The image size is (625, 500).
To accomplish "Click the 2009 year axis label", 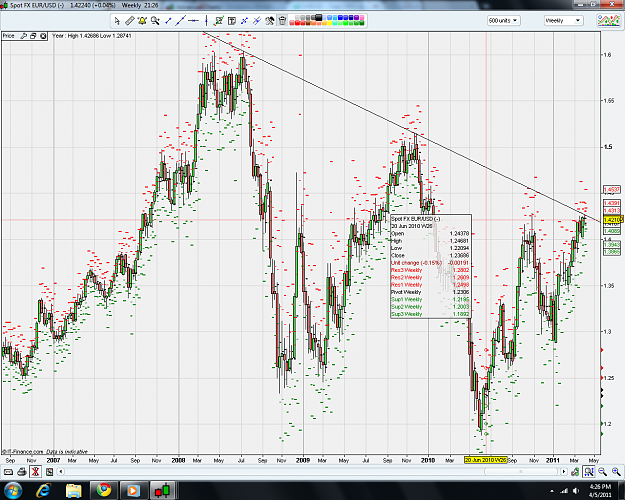I will 303,460.
